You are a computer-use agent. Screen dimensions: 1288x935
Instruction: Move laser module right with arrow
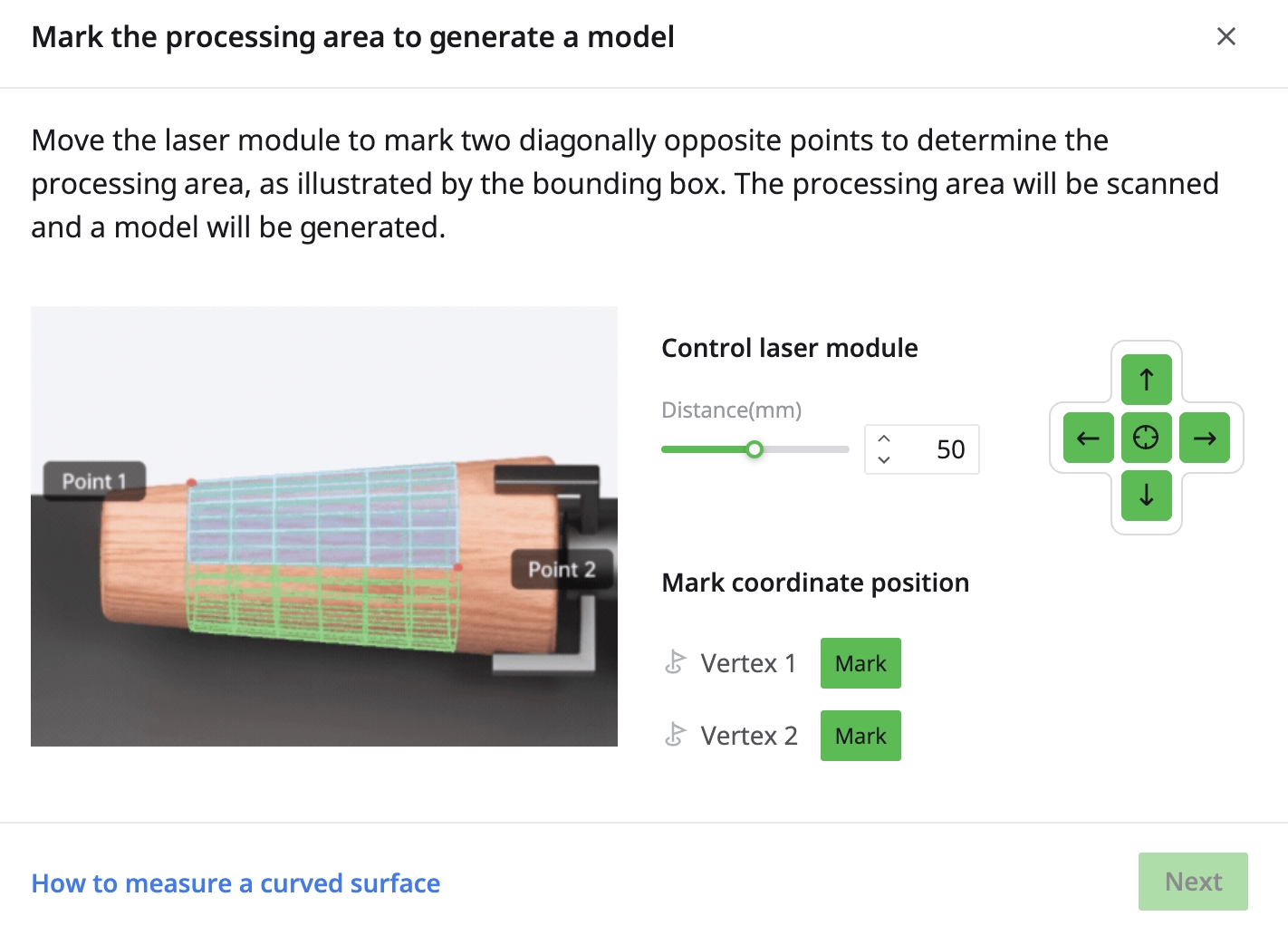(1205, 439)
